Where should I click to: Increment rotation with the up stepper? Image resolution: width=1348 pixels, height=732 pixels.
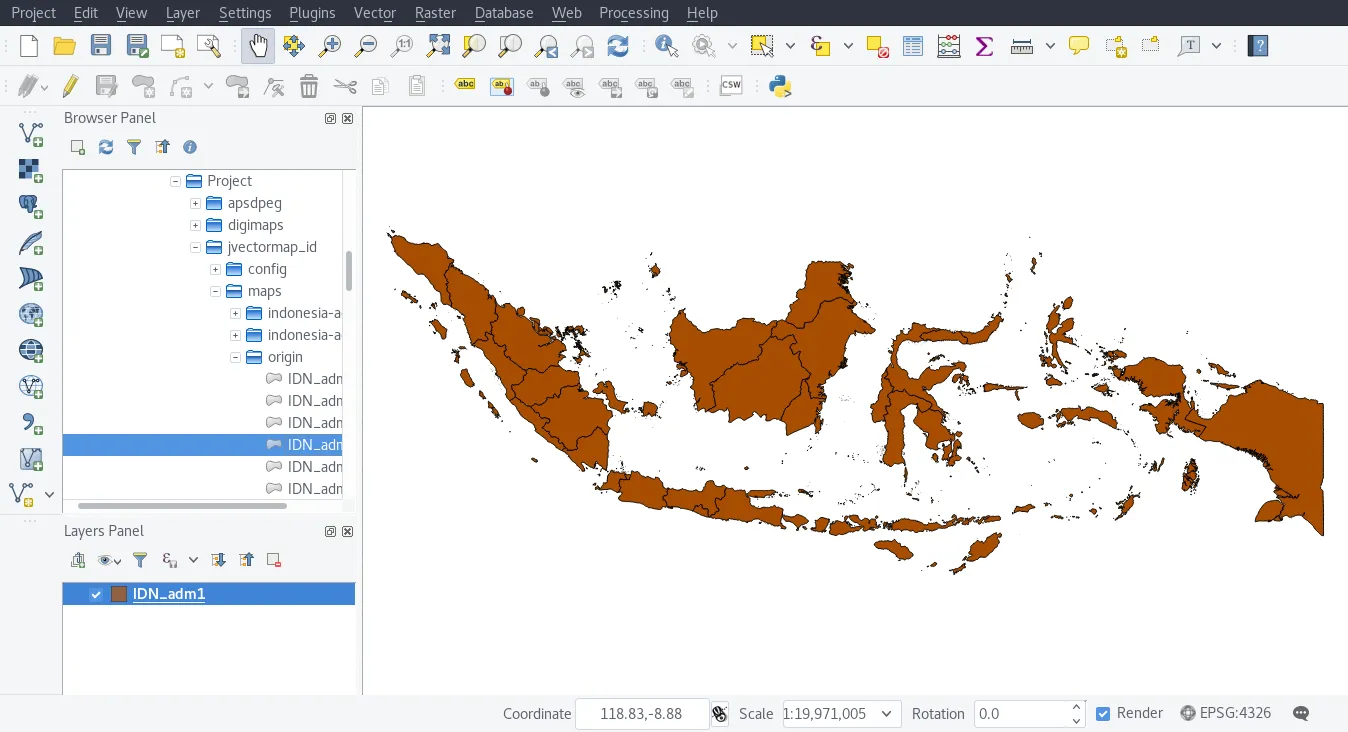coord(1076,707)
